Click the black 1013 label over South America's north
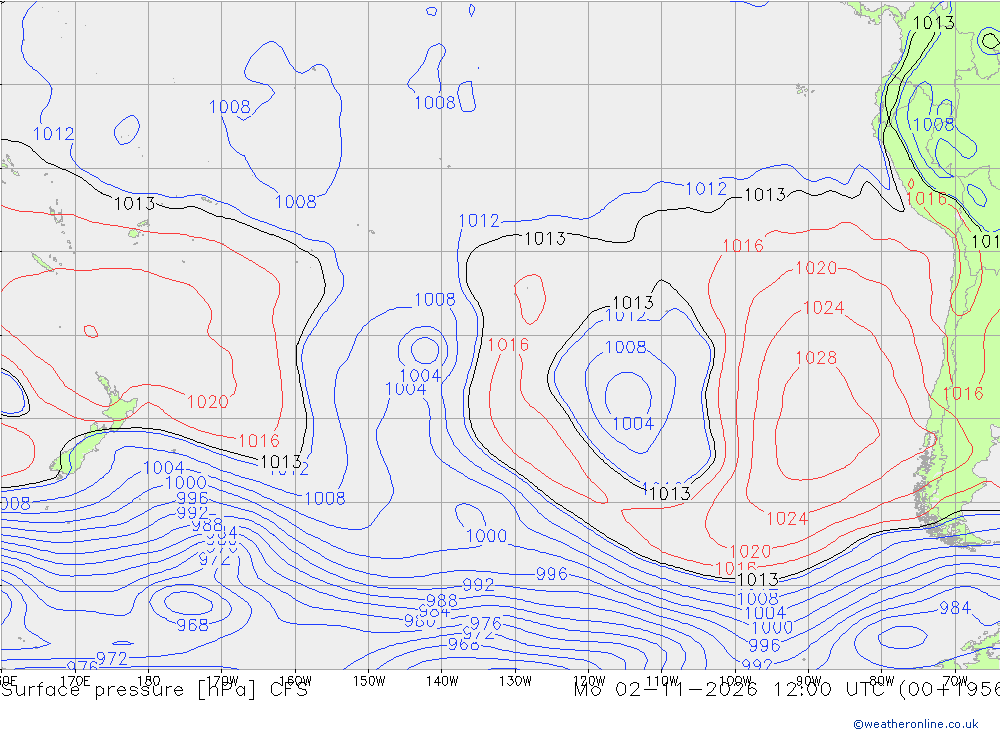 coord(933,23)
